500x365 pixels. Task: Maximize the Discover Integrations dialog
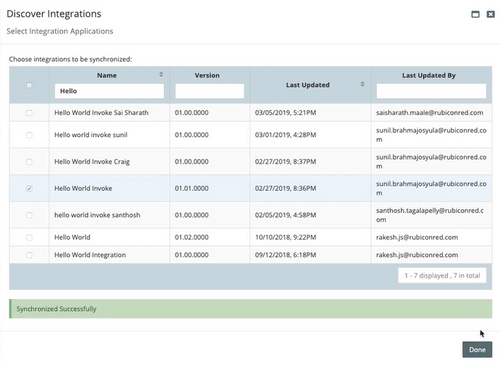[x=475, y=14]
